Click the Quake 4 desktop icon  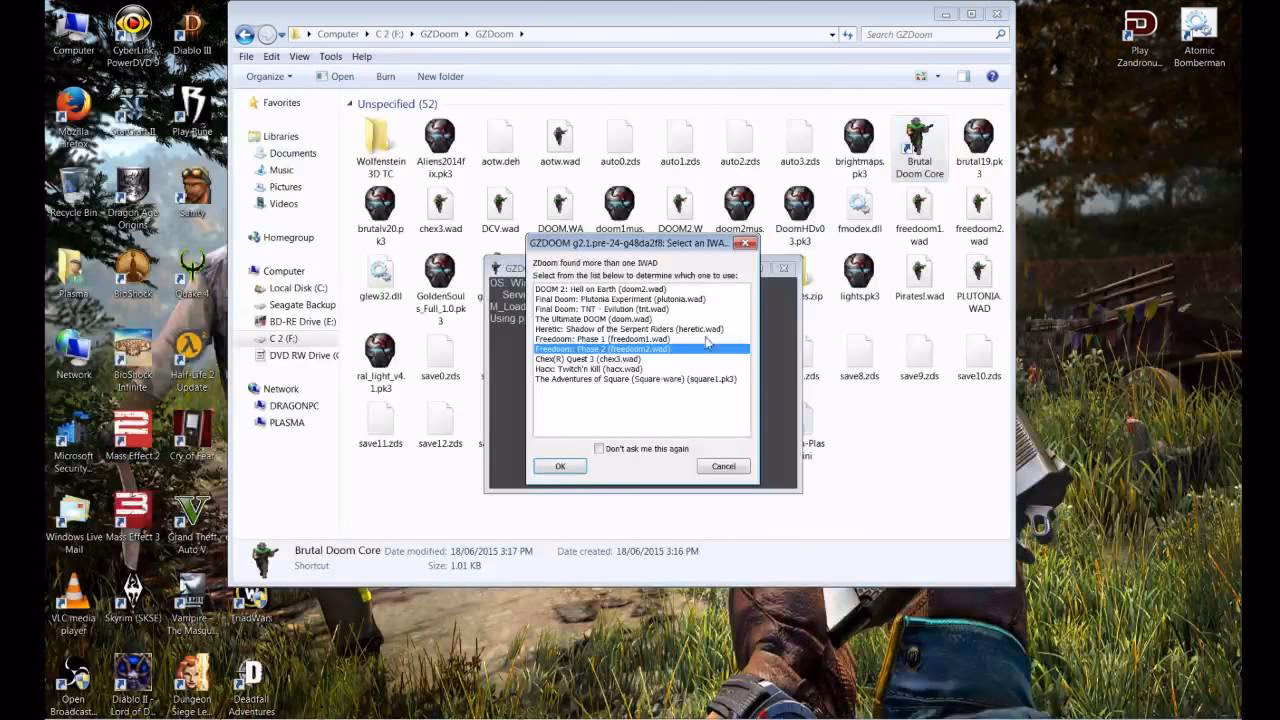(x=192, y=274)
